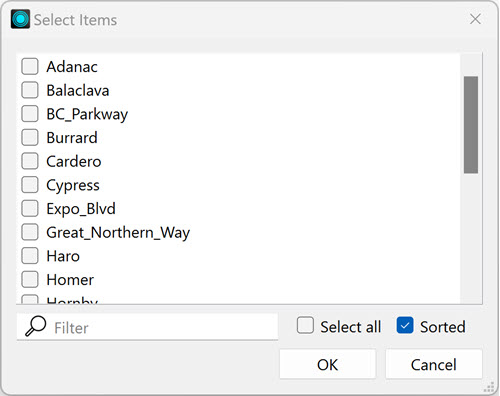Click the magnifying glass filter icon
500x396 pixels.
click(35, 326)
